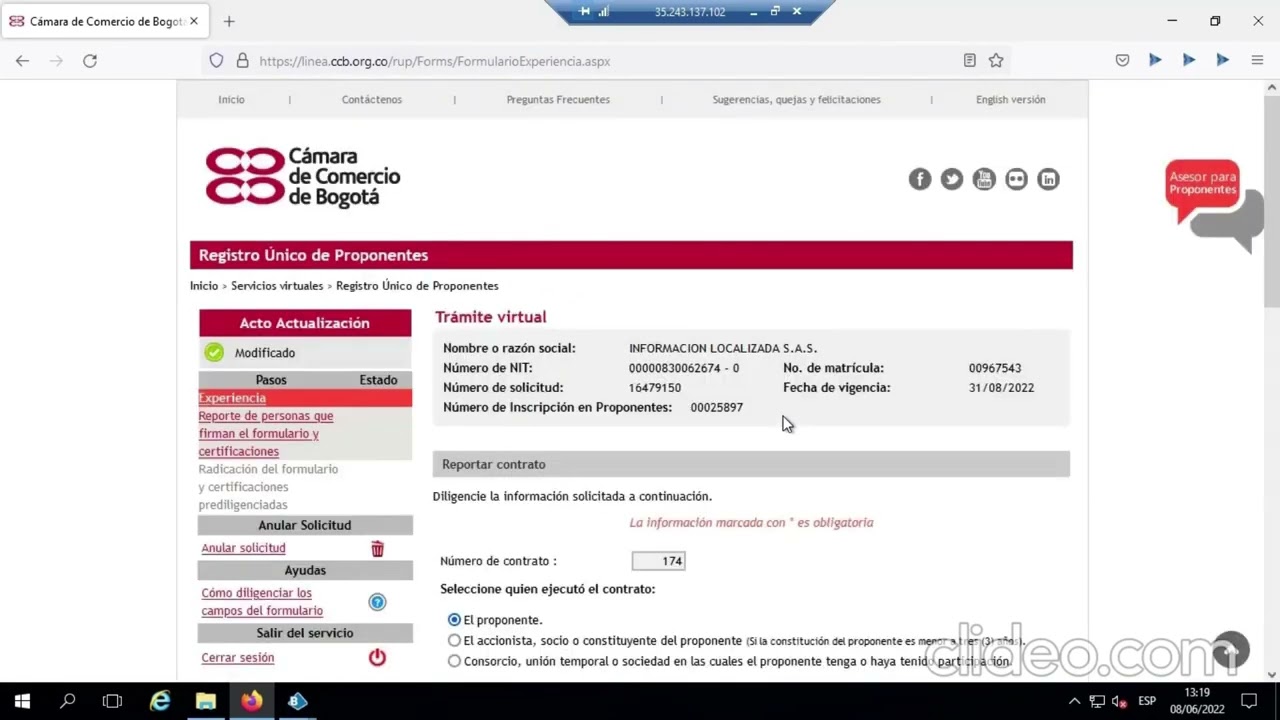Click the ESP language indicator in tray
The height and width of the screenshot is (720, 1280).
1147,701
